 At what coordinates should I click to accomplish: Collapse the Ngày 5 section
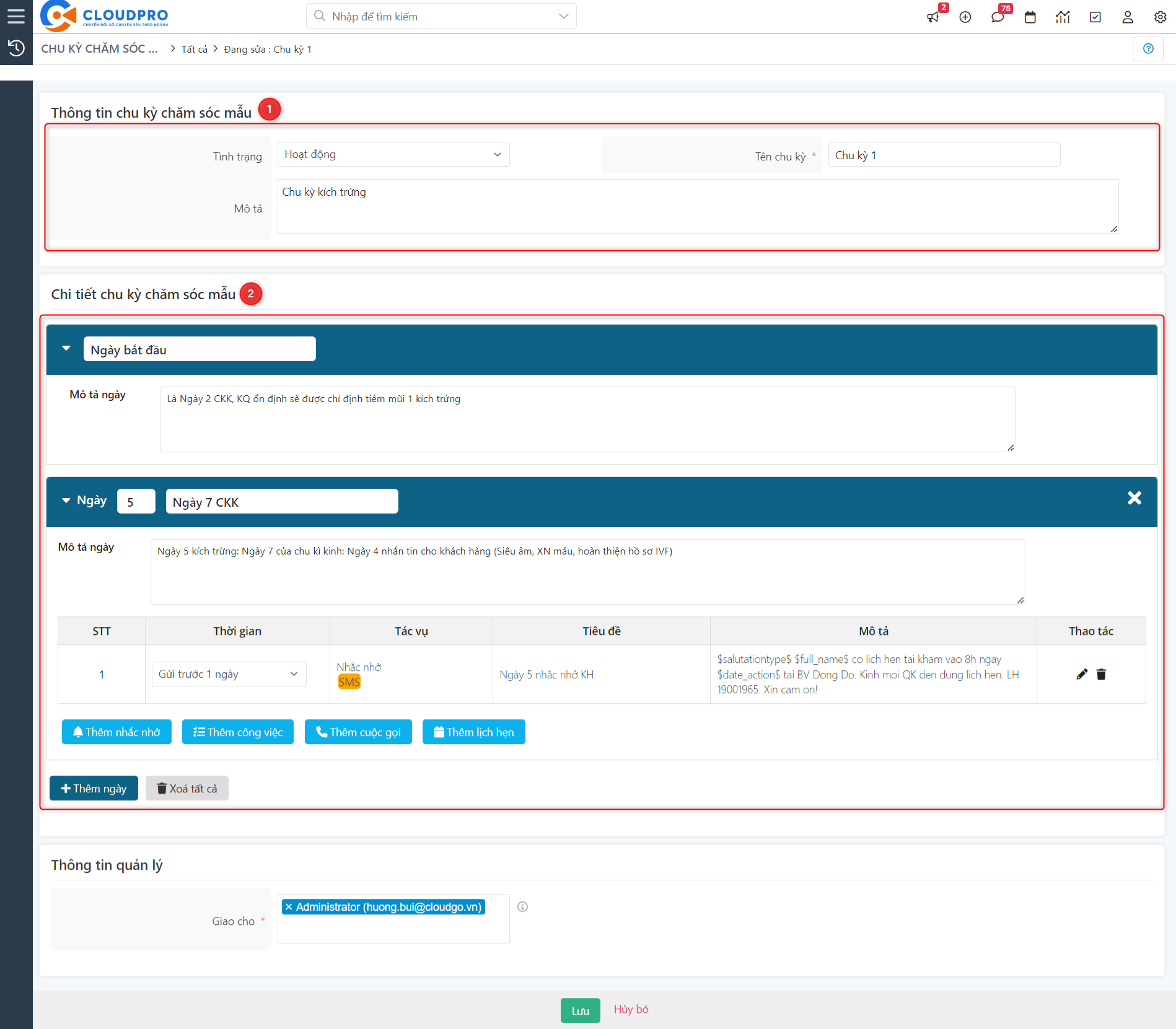(66, 501)
